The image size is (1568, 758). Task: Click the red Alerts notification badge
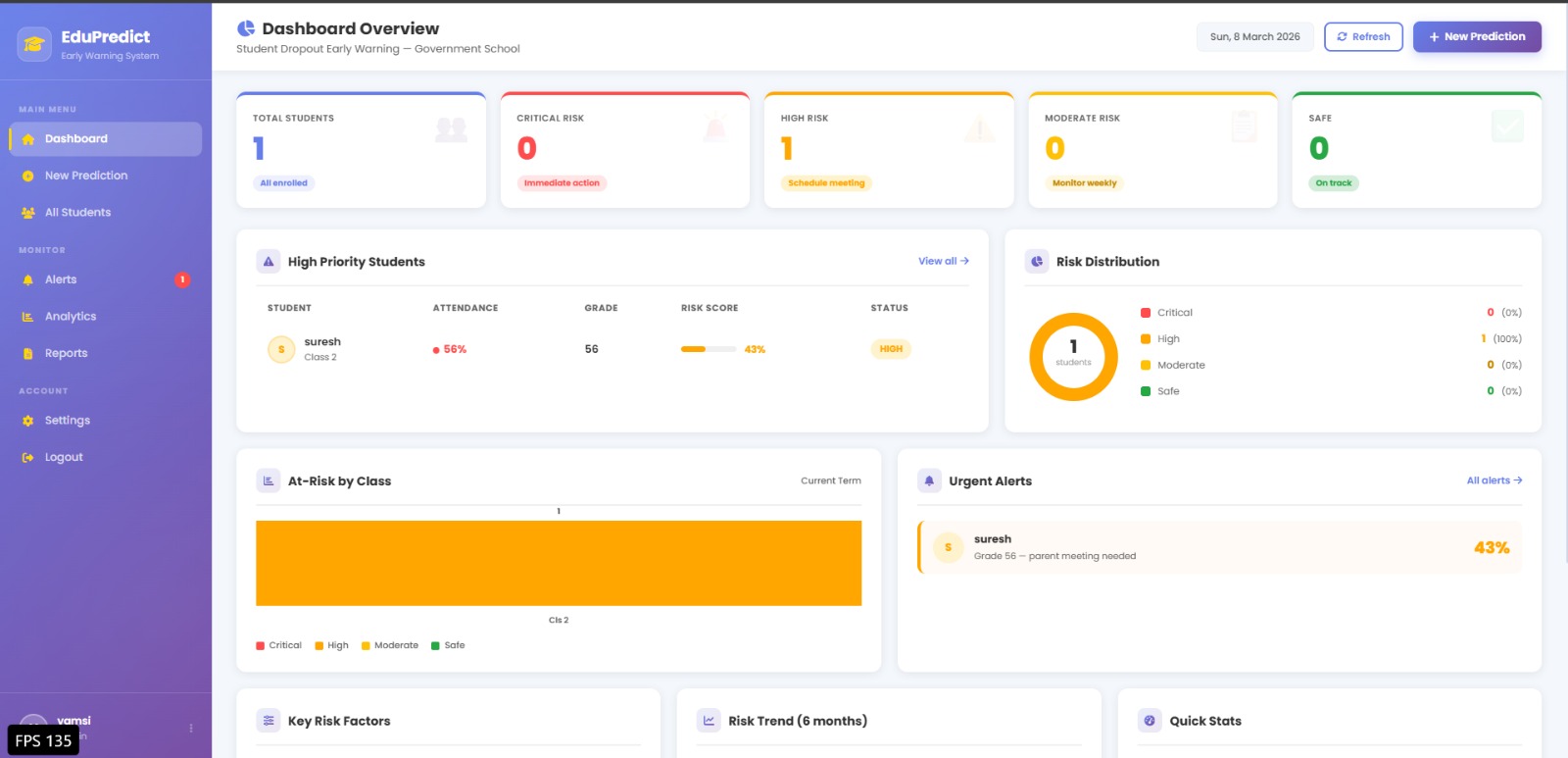(x=182, y=280)
